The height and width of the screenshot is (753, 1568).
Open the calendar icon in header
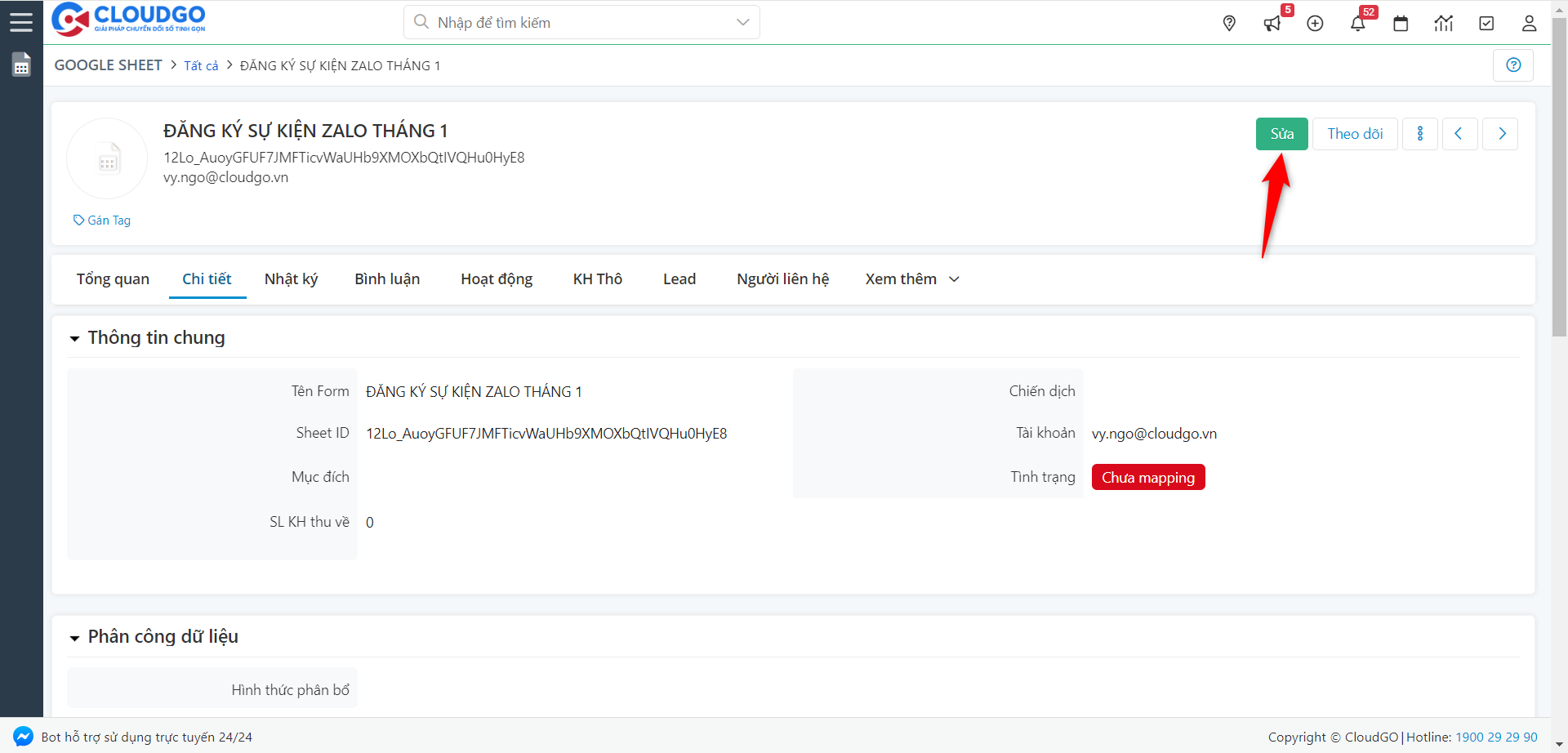(1401, 23)
